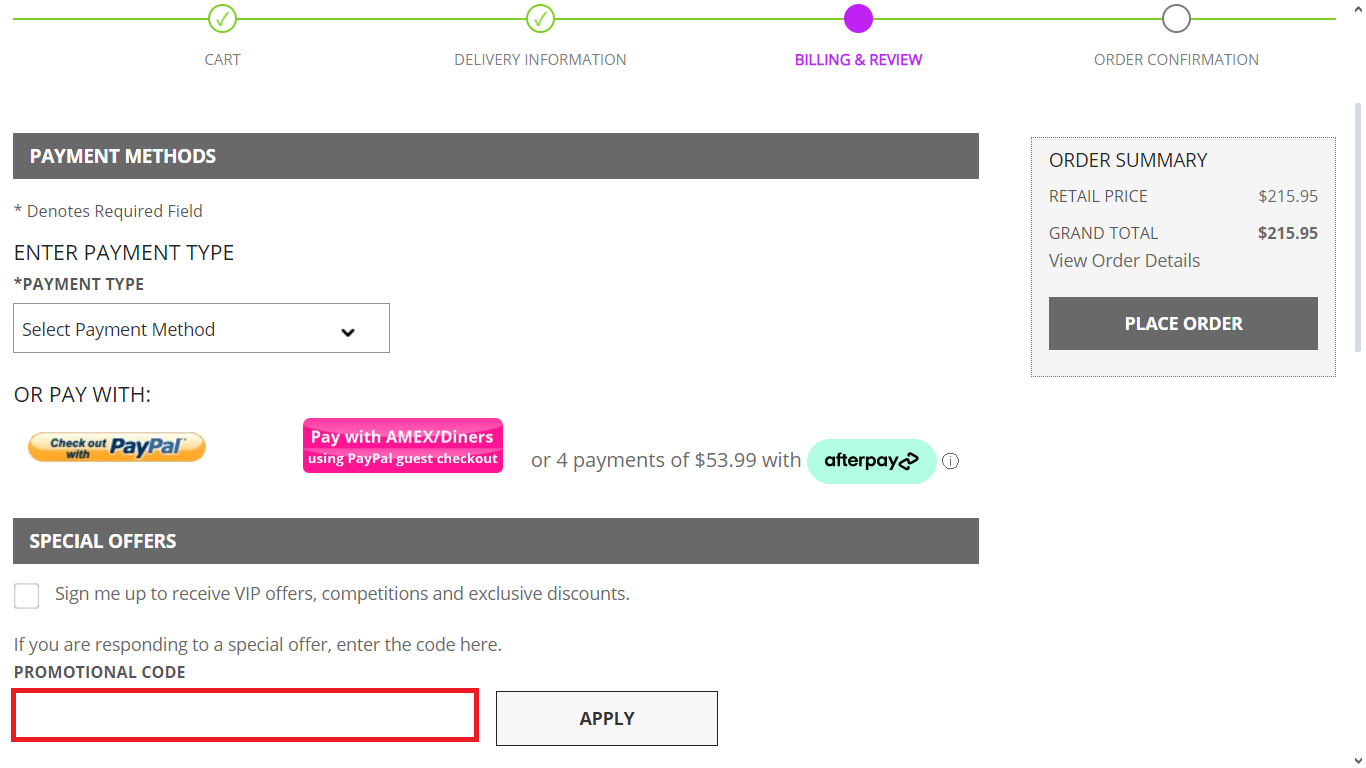Click the Afterpay logo

871,461
